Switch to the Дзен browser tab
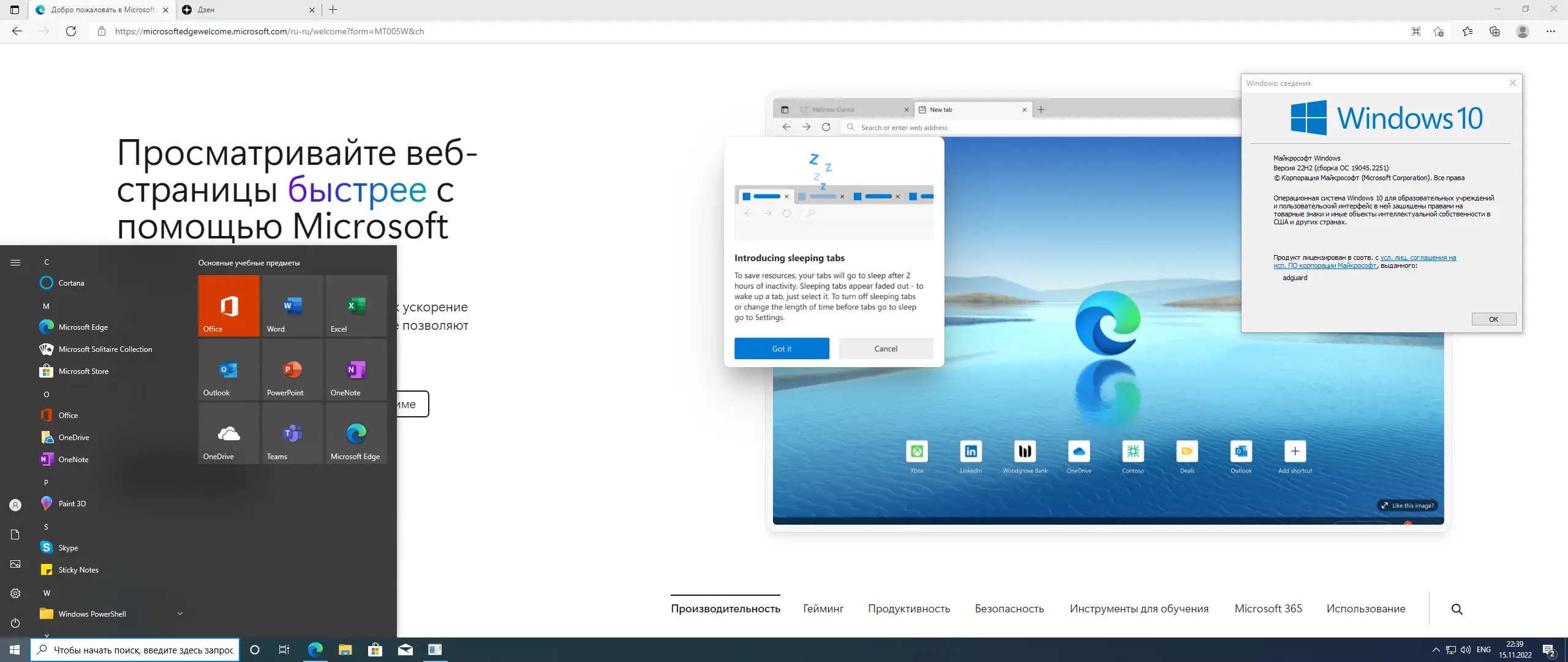1568x662 pixels. tap(245, 10)
